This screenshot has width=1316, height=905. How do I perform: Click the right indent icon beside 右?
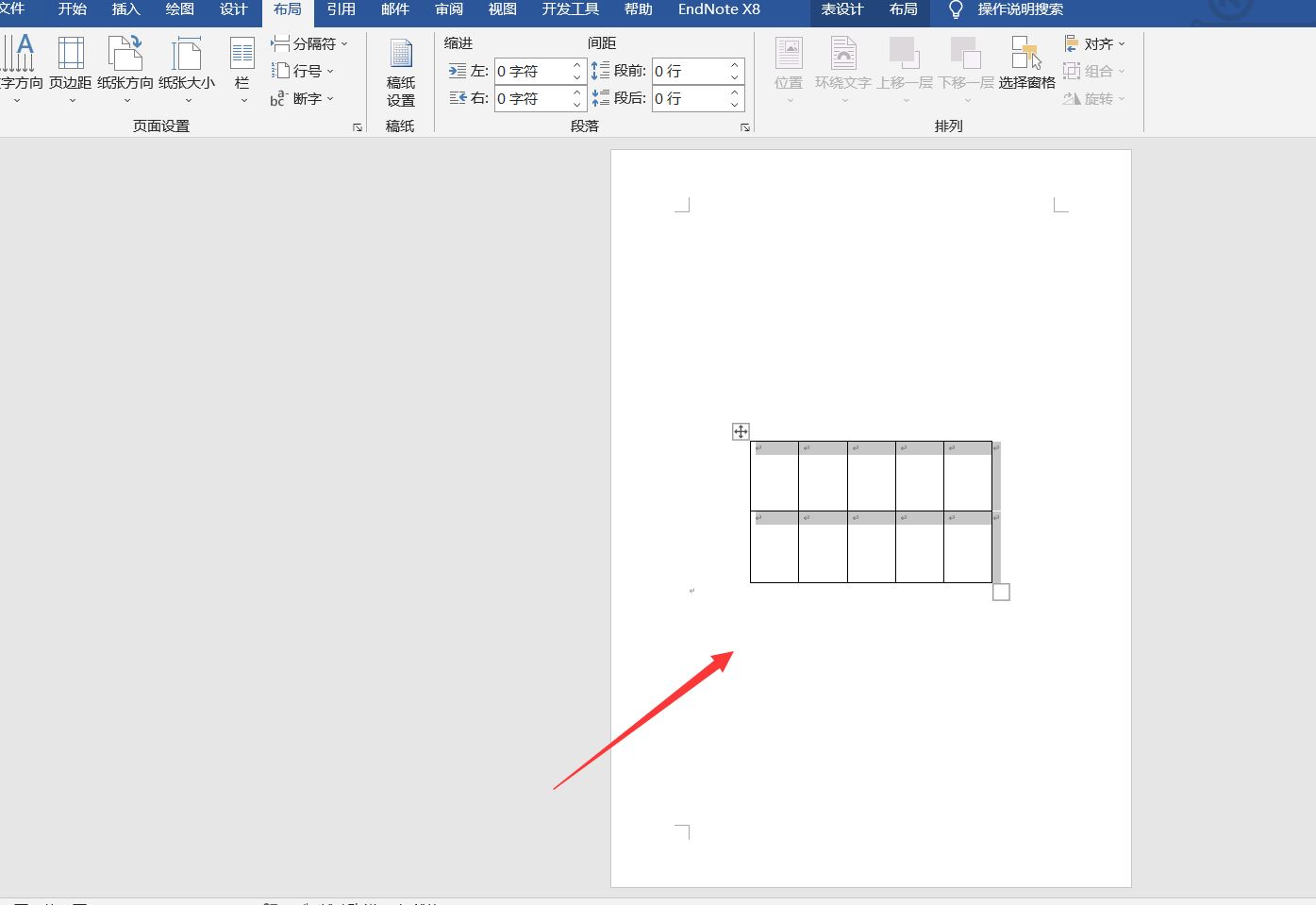pos(458,98)
